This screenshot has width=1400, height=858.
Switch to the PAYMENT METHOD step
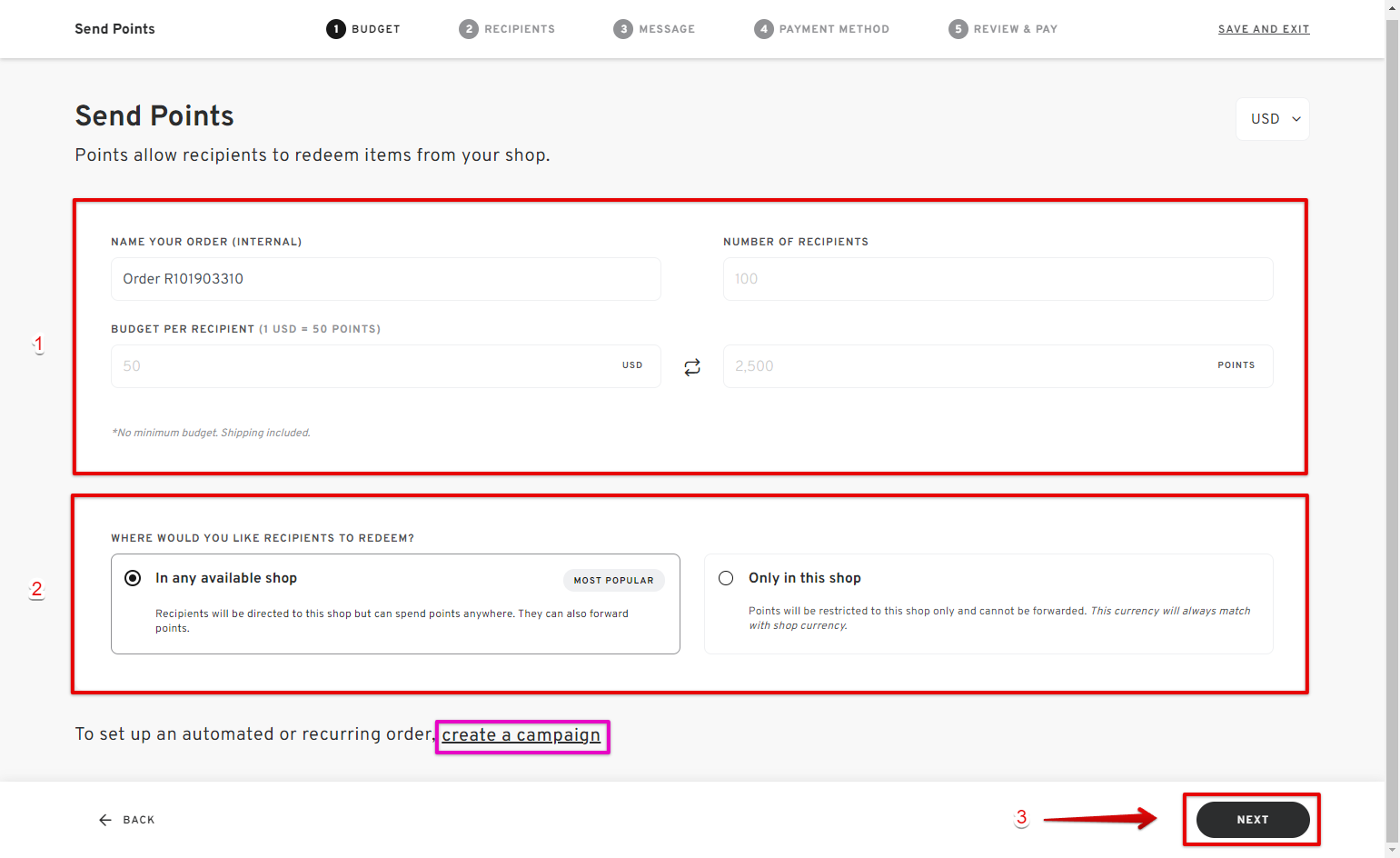(821, 28)
